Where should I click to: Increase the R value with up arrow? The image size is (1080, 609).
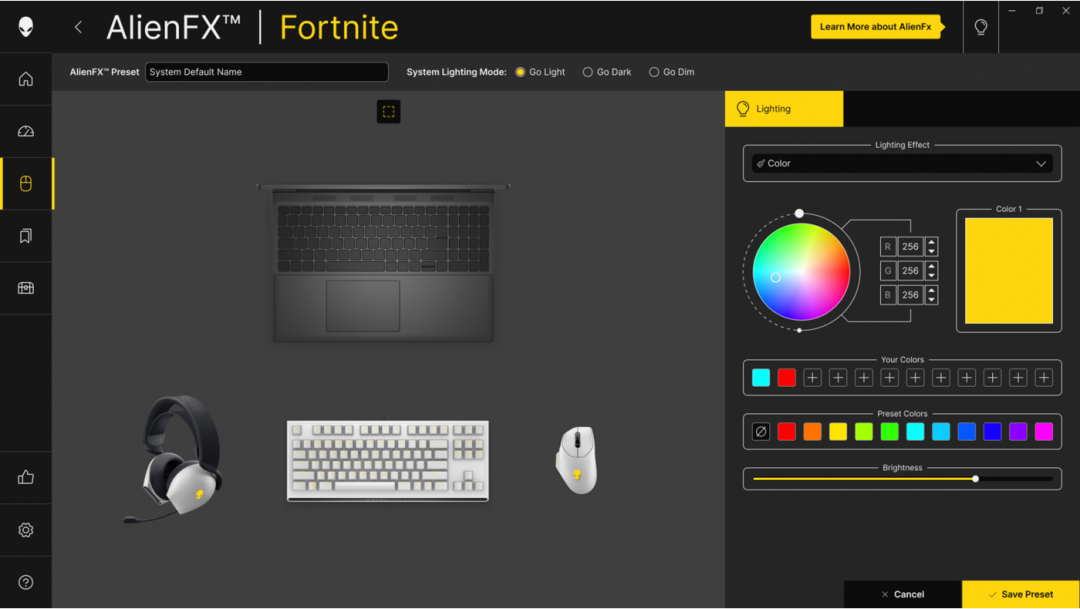931,242
